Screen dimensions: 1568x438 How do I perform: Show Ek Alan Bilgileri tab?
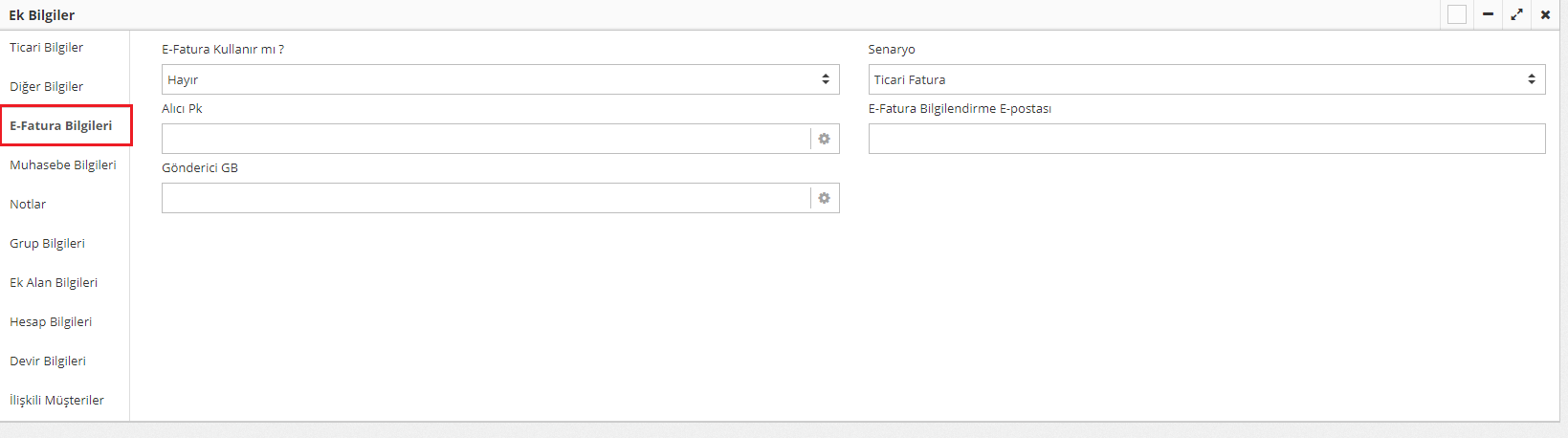point(54,282)
